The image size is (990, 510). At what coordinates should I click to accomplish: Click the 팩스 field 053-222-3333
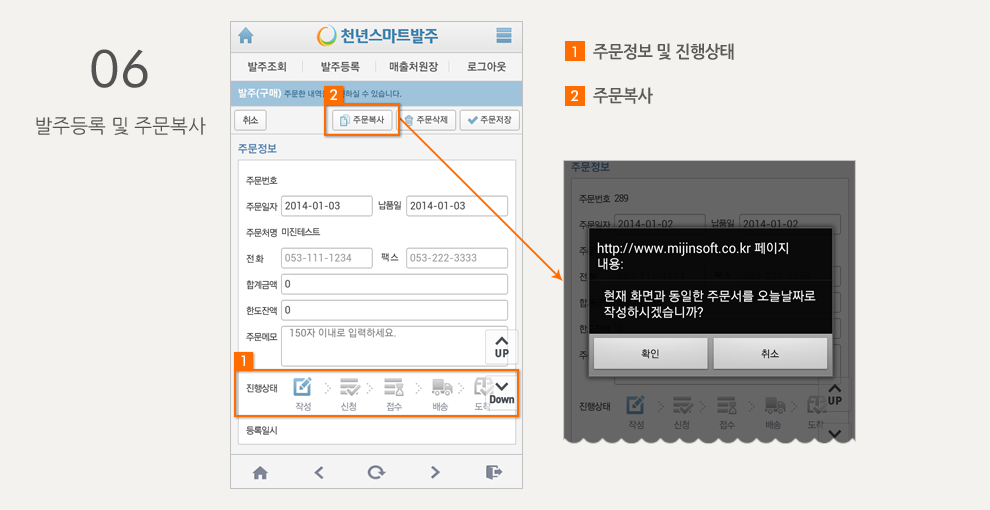(x=456, y=258)
